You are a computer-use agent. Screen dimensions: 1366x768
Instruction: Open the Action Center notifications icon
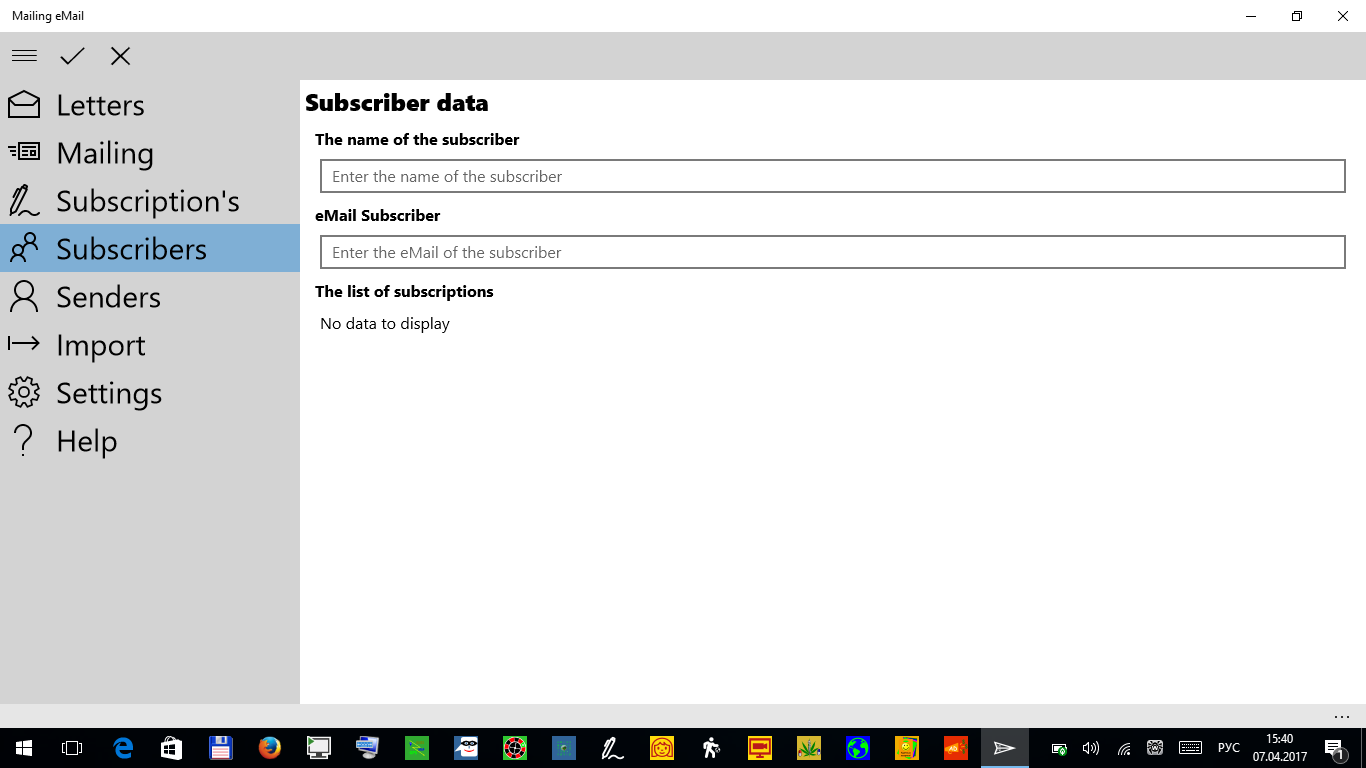point(1334,748)
